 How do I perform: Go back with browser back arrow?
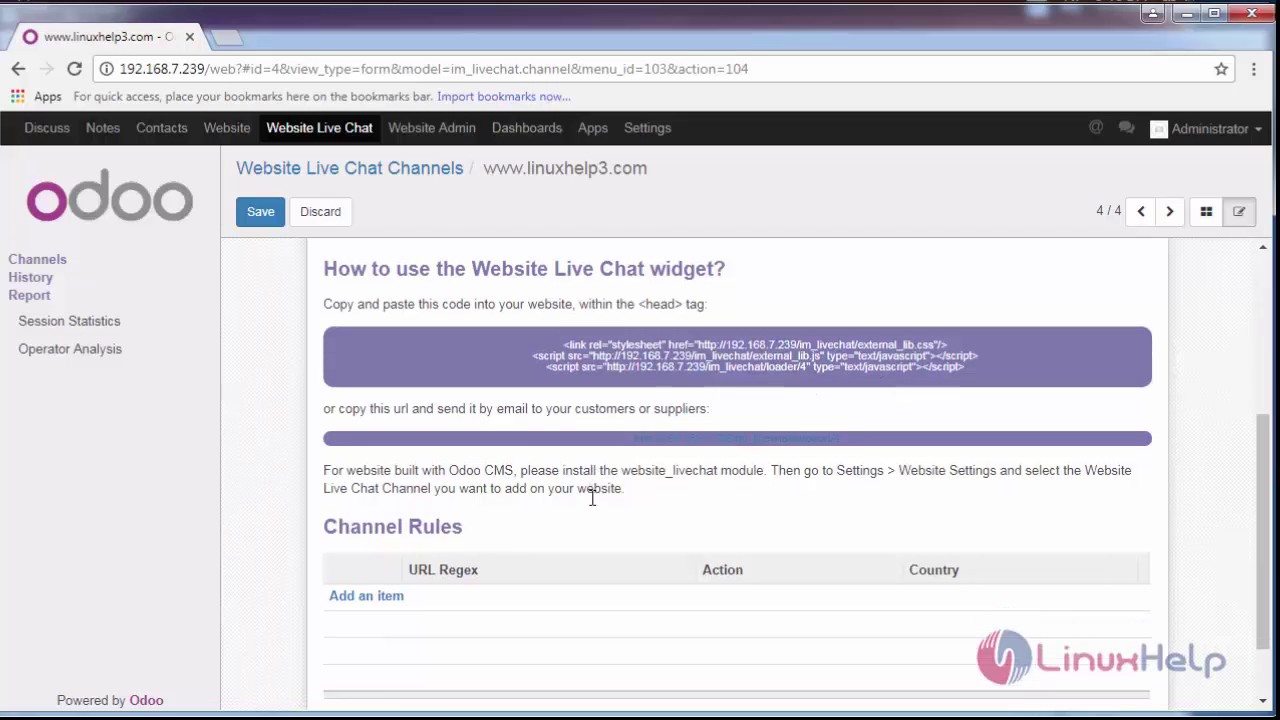(18, 69)
